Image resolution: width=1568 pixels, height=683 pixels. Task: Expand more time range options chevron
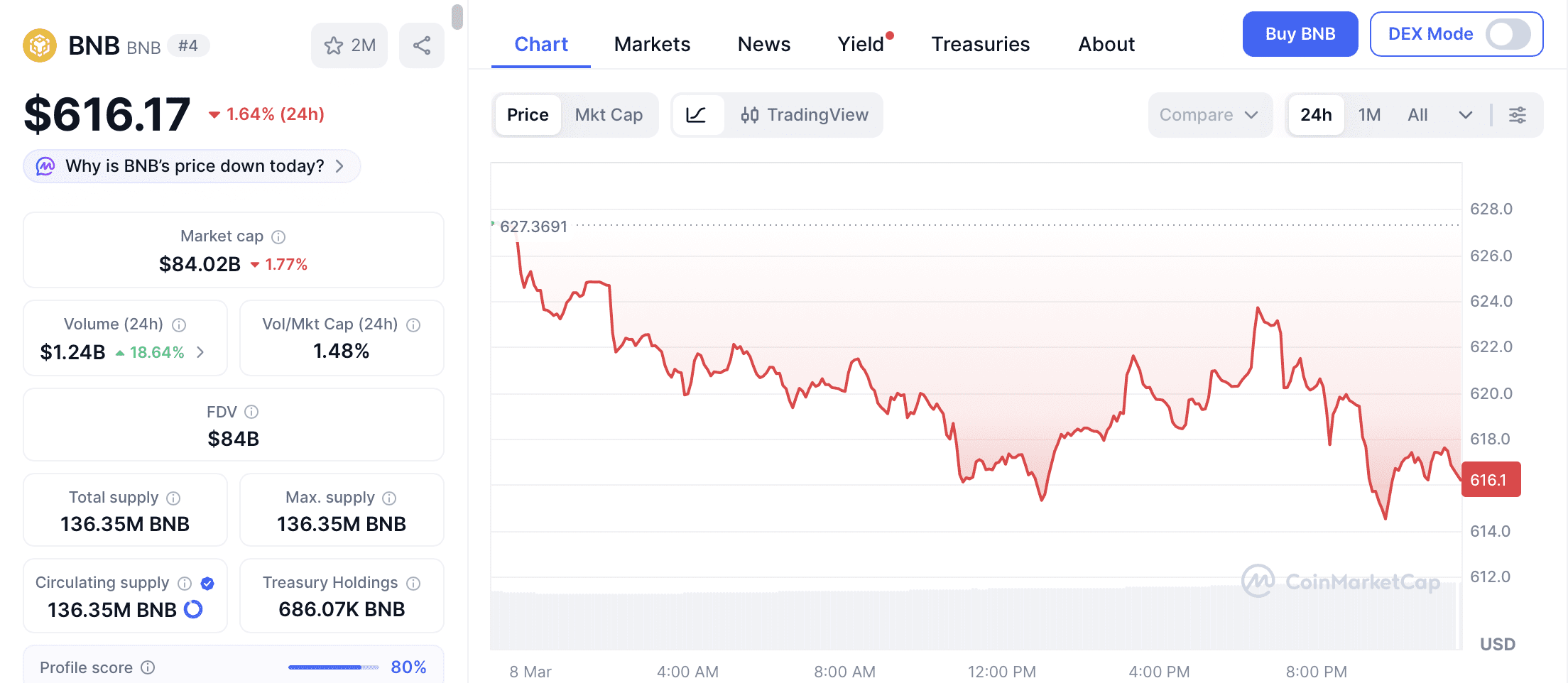[x=1465, y=115]
